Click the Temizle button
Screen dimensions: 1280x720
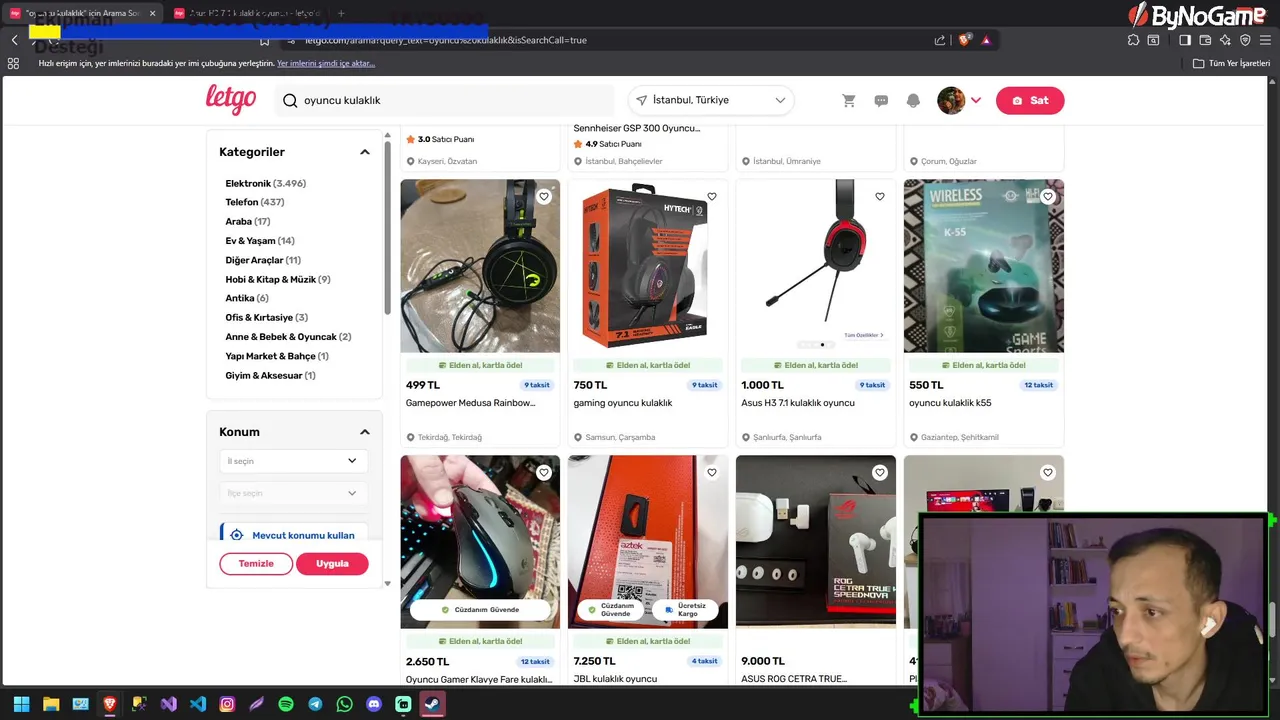[256, 563]
